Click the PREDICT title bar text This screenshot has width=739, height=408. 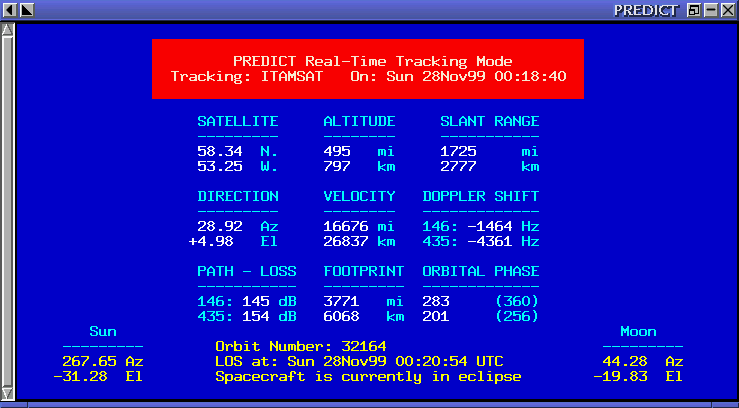(647, 10)
